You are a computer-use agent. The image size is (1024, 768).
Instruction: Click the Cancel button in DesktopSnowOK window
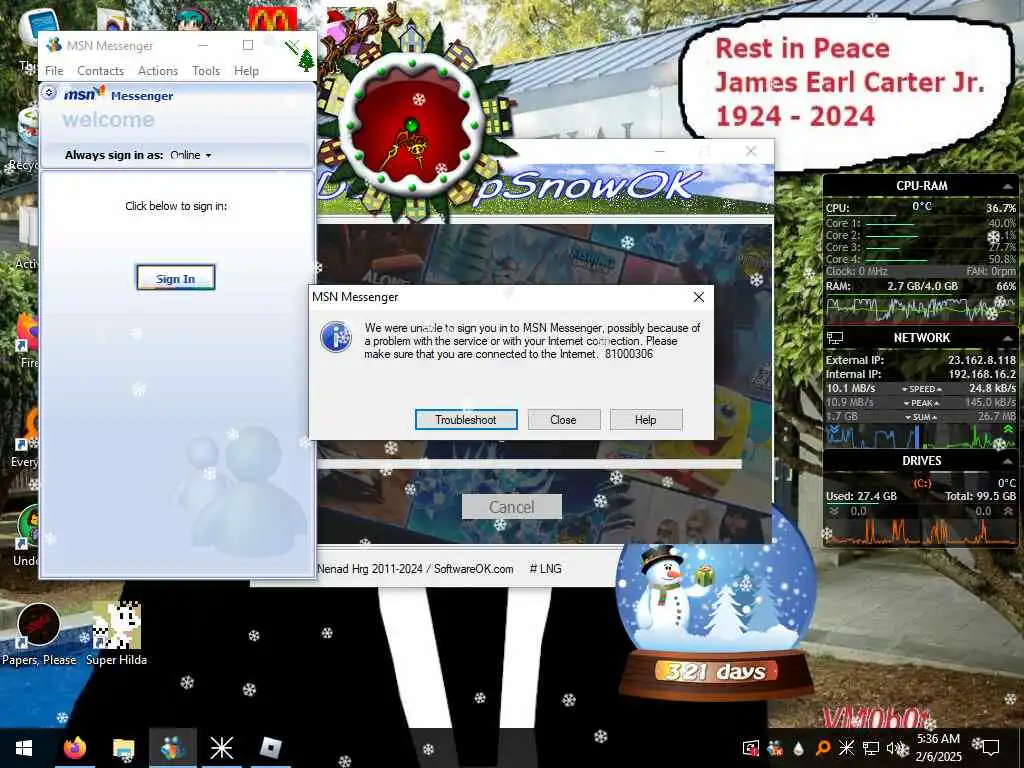coord(511,507)
